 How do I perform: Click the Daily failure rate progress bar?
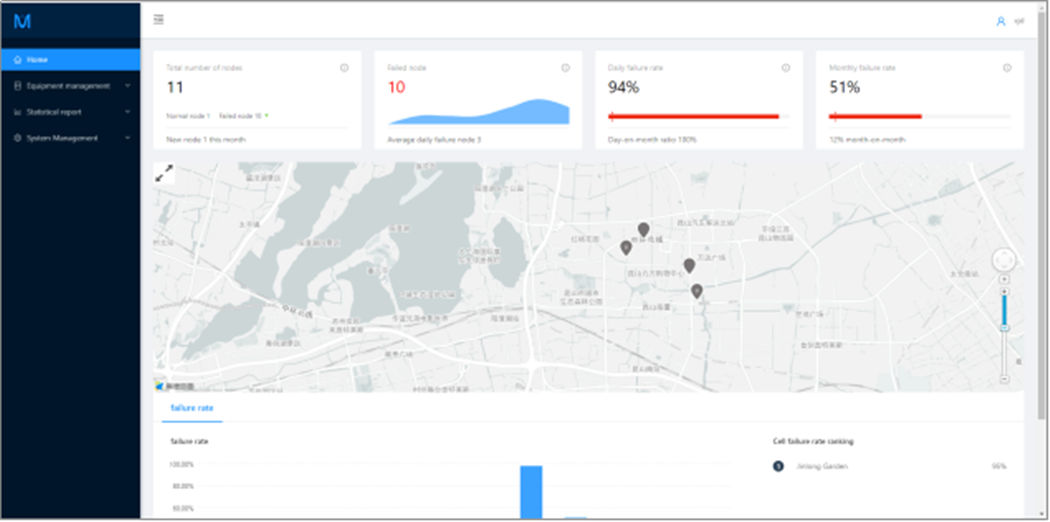(698, 116)
